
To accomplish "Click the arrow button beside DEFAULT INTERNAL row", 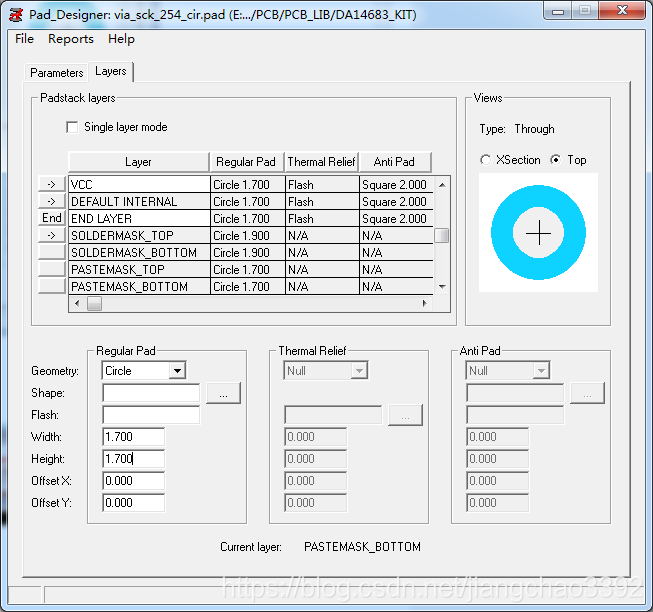I will pos(52,202).
